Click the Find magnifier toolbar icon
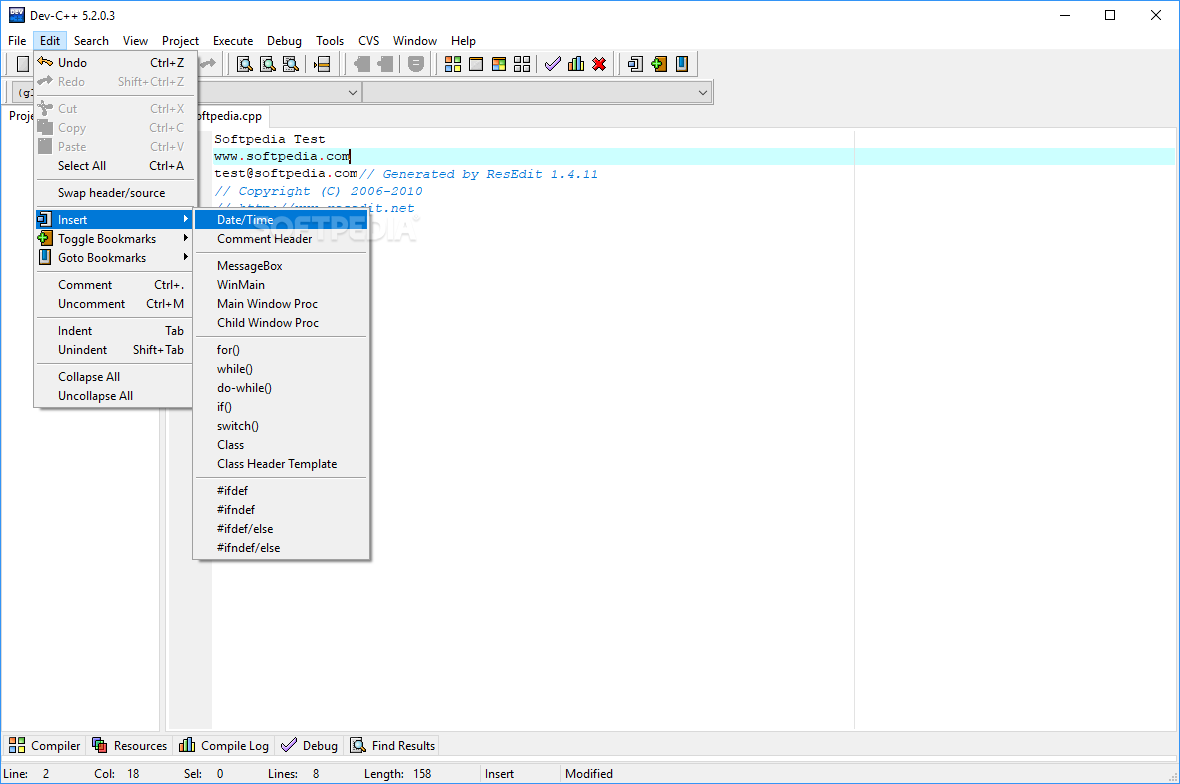The height and width of the screenshot is (784, 1180). 245,64
